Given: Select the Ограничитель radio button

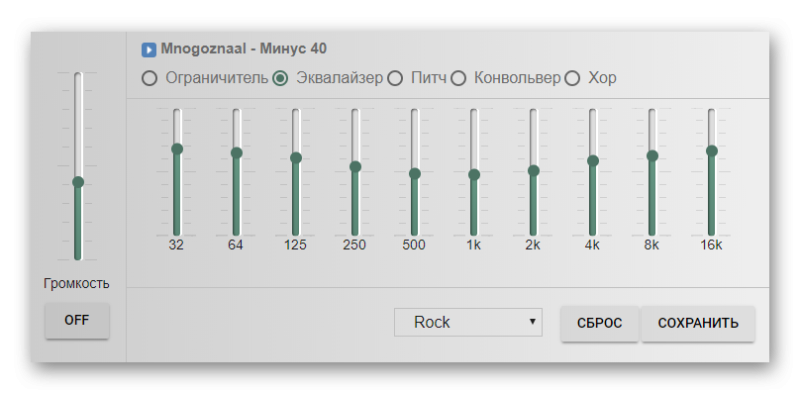Looking at the screenshot, I should pos(149,79).
